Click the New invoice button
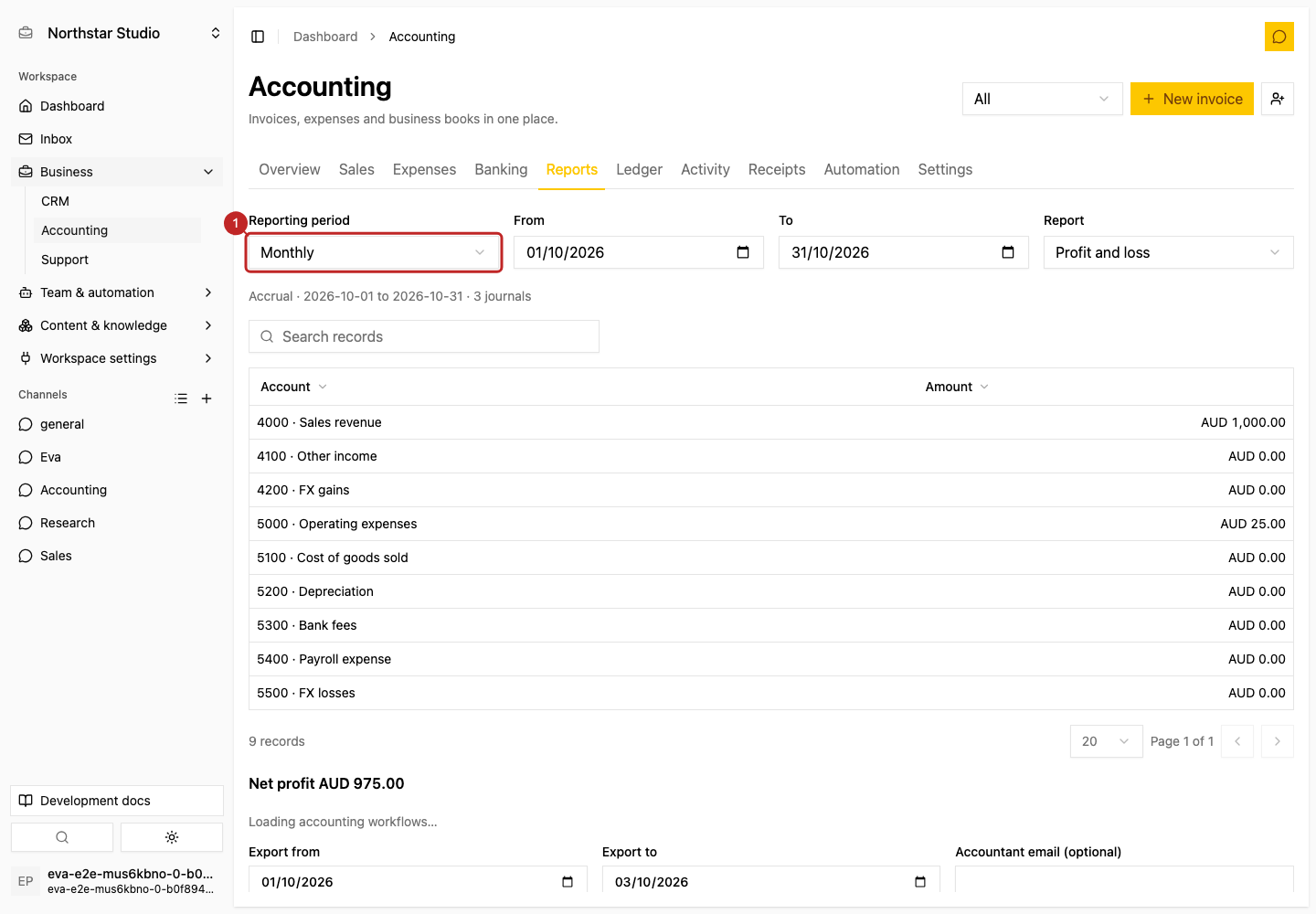 coord(1192,99)
